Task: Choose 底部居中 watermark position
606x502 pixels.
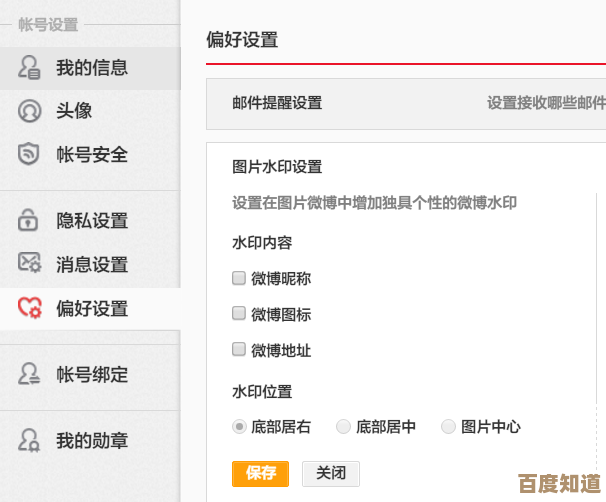Action: [344, 426]
